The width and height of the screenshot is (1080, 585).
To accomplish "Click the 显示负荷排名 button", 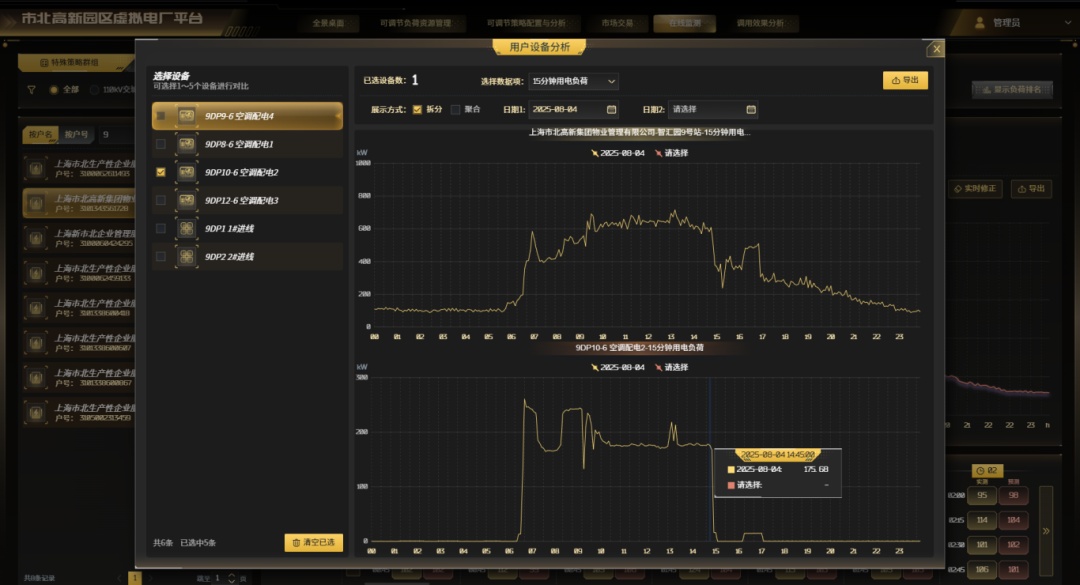I will (1012, 90).
